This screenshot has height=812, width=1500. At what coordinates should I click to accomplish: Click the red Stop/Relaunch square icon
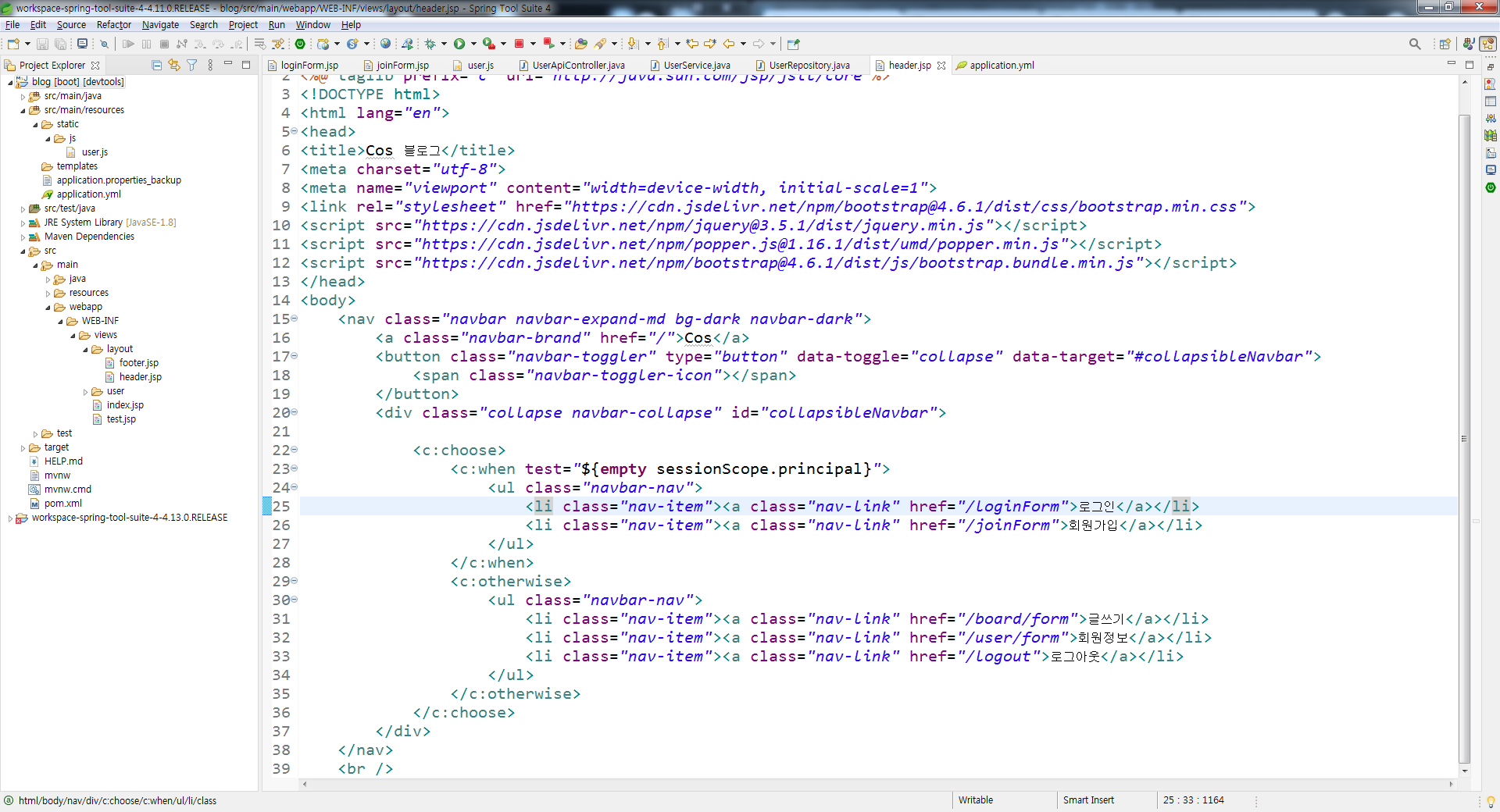pyautogui.click(x=519, y=44)
